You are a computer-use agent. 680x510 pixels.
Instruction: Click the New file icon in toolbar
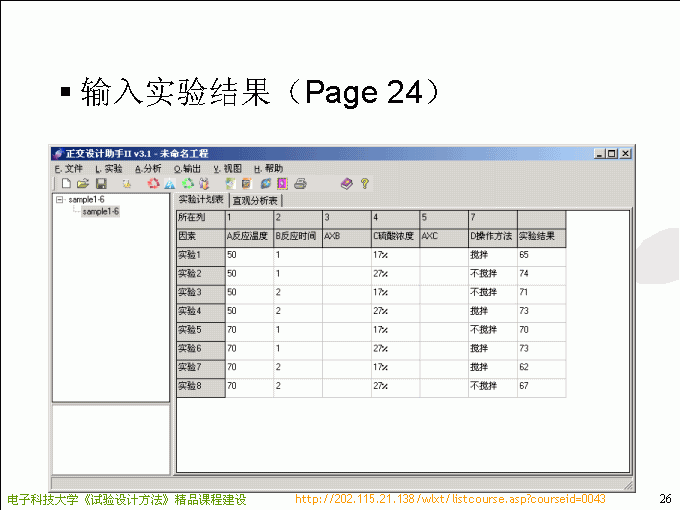coord(66,184)
